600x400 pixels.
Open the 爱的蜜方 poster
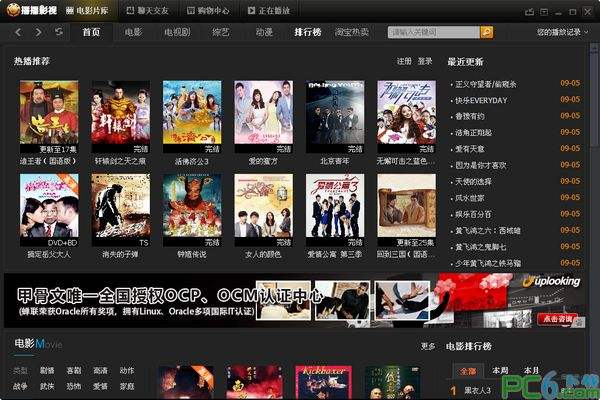coord(264,116)
